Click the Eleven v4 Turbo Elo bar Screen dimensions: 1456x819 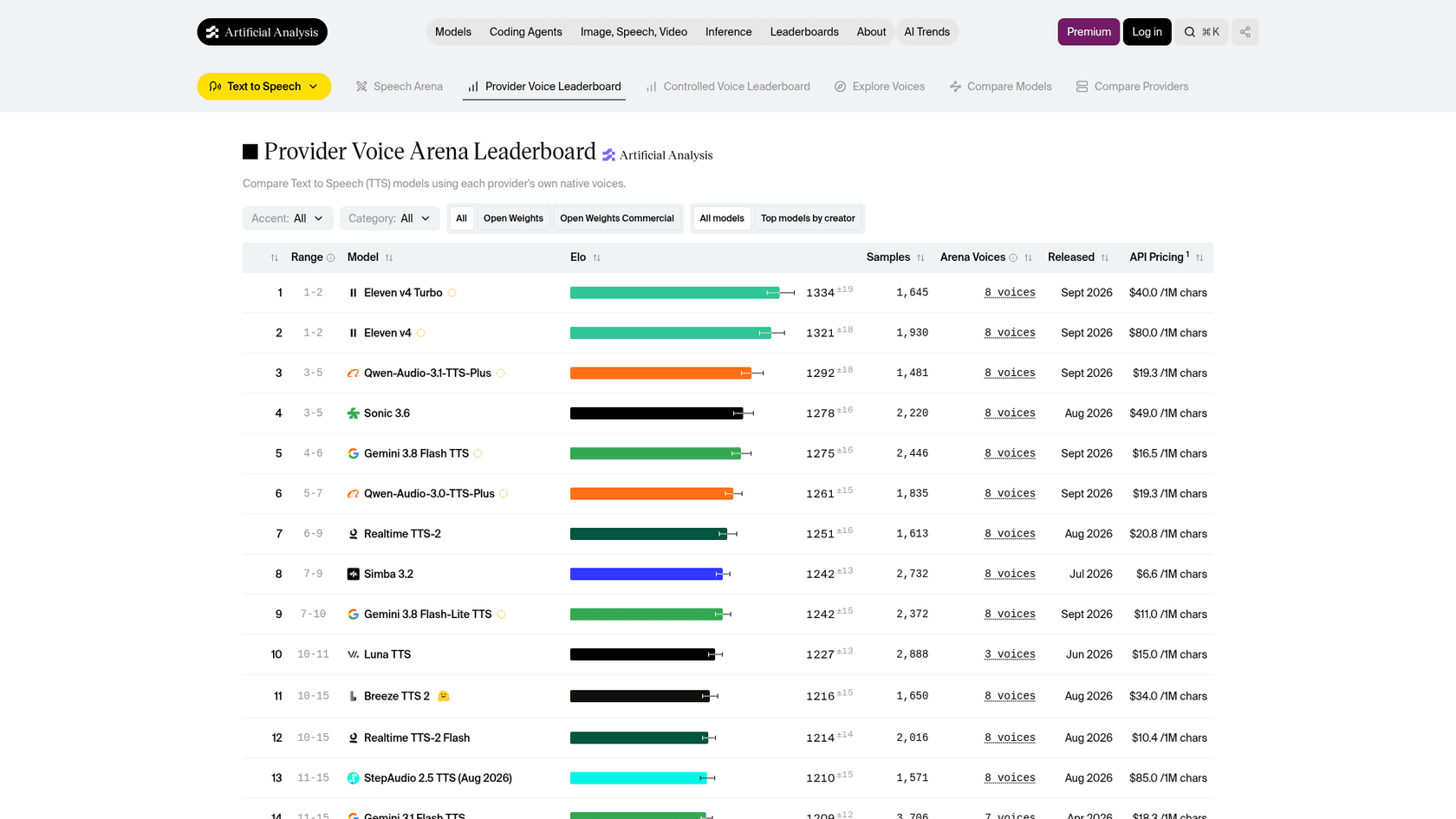click(674, 293)
